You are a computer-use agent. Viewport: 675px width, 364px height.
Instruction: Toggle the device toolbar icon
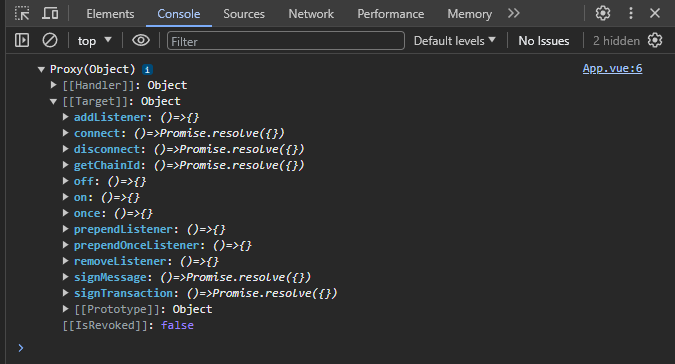tap(50, 14)
